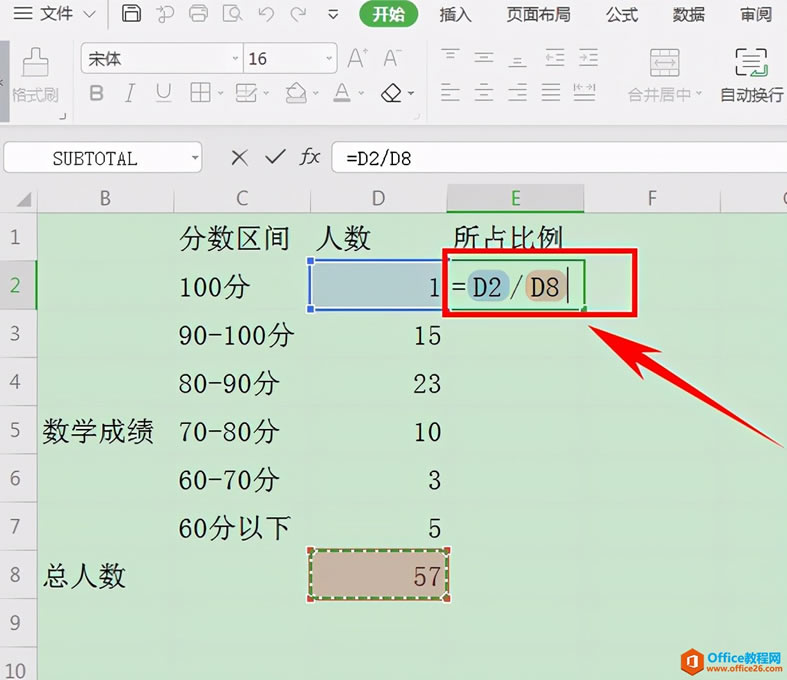Toggle Underline formatting
Image resolution: width=787 pixels, height=680 pixels.
coord(164,93)
